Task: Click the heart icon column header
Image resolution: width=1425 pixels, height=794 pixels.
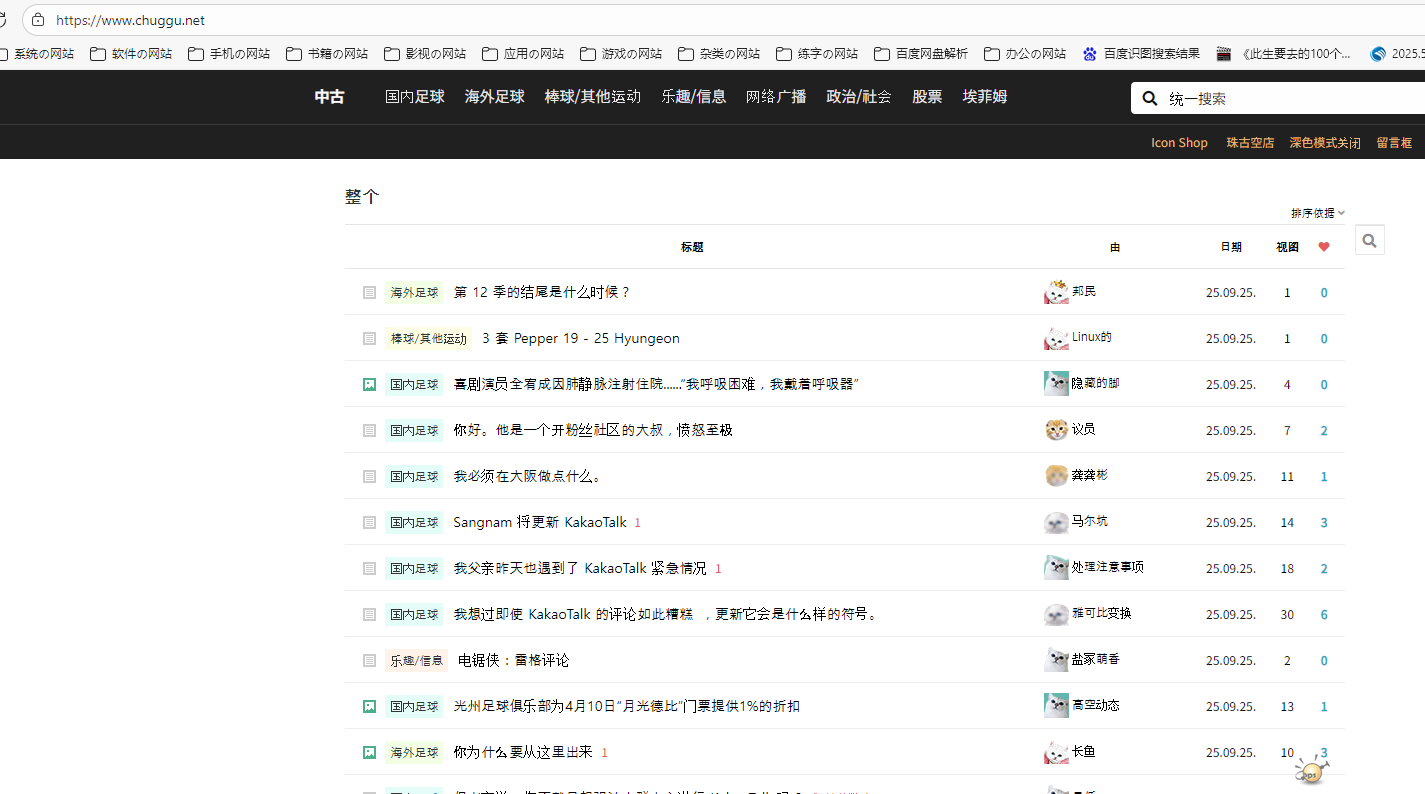Action: point(1323,247)
